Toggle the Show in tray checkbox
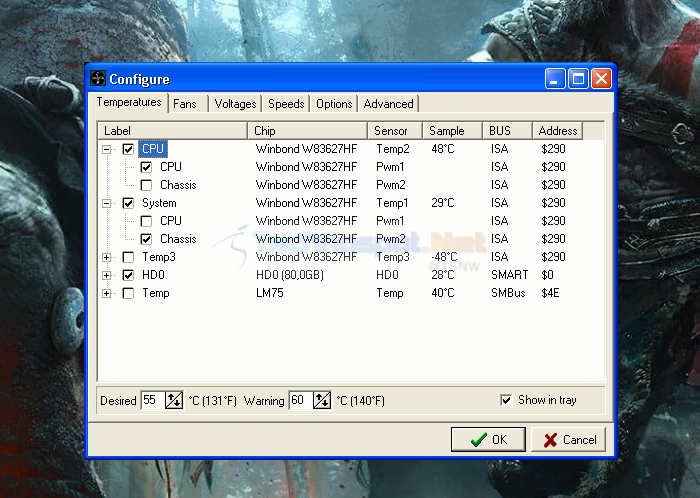 (506, 400)
